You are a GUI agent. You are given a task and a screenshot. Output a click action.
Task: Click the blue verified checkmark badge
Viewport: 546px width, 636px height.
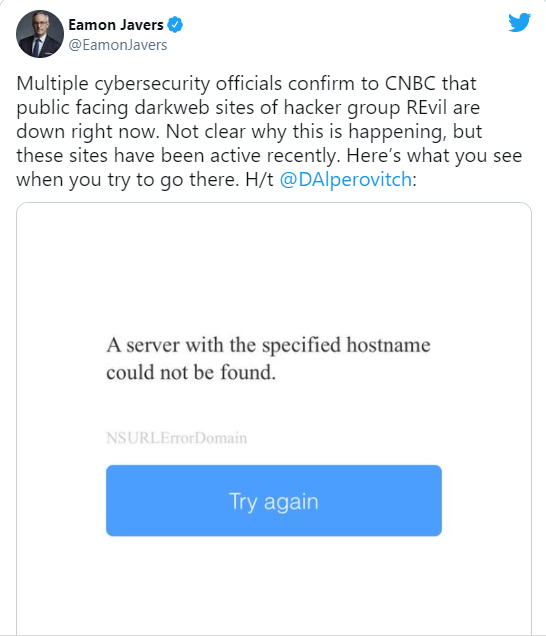click(x=175, y=25)
